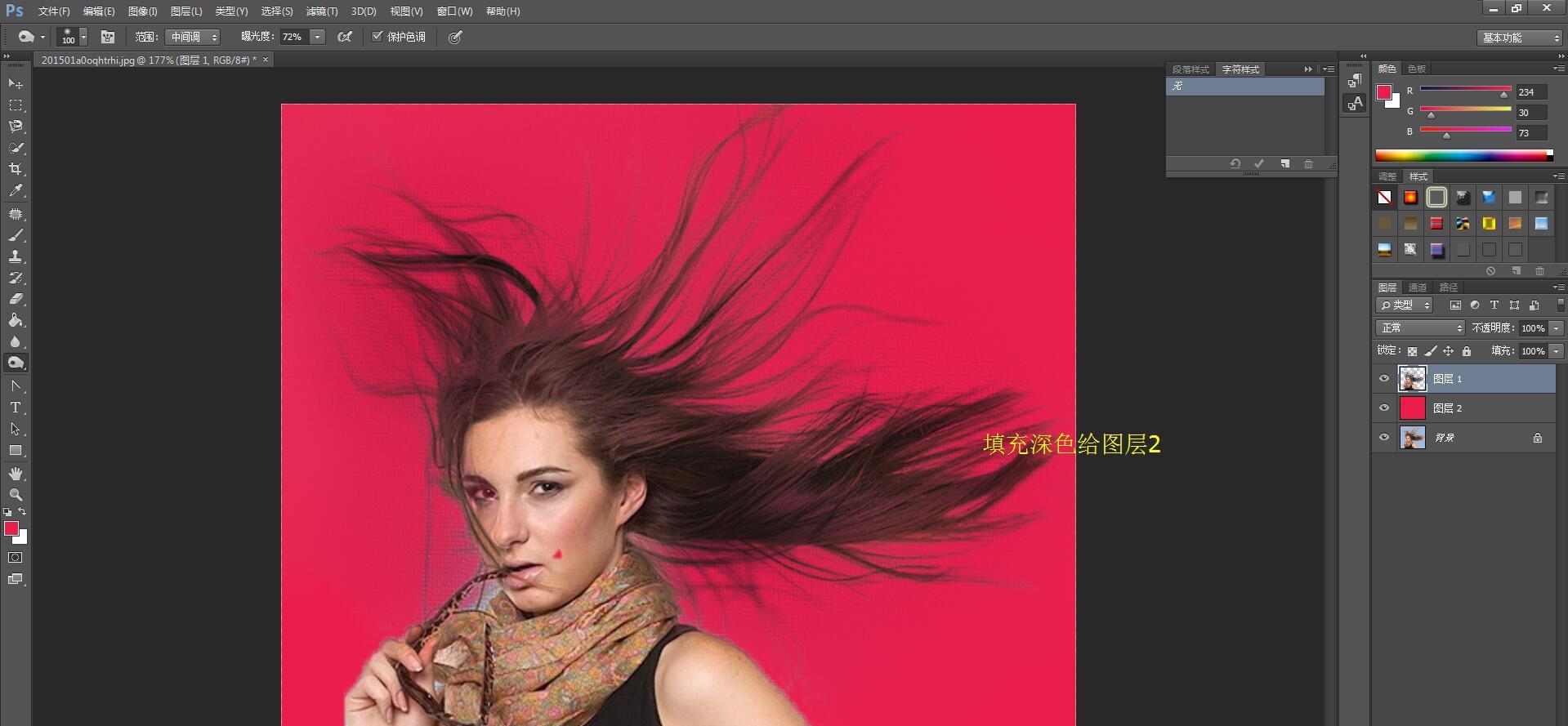Open the 选择(S) menu

pyautogui.click(x=277, y=11)
